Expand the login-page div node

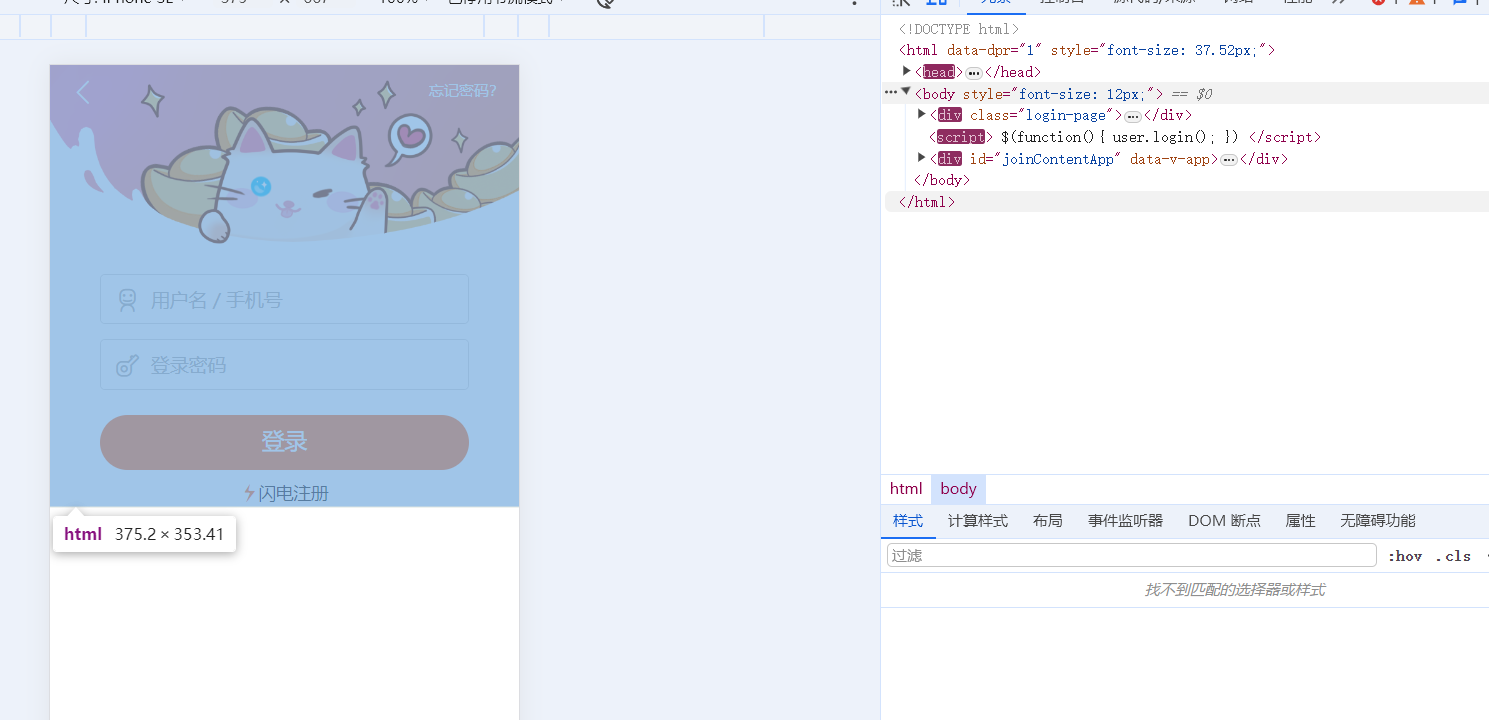922,114
